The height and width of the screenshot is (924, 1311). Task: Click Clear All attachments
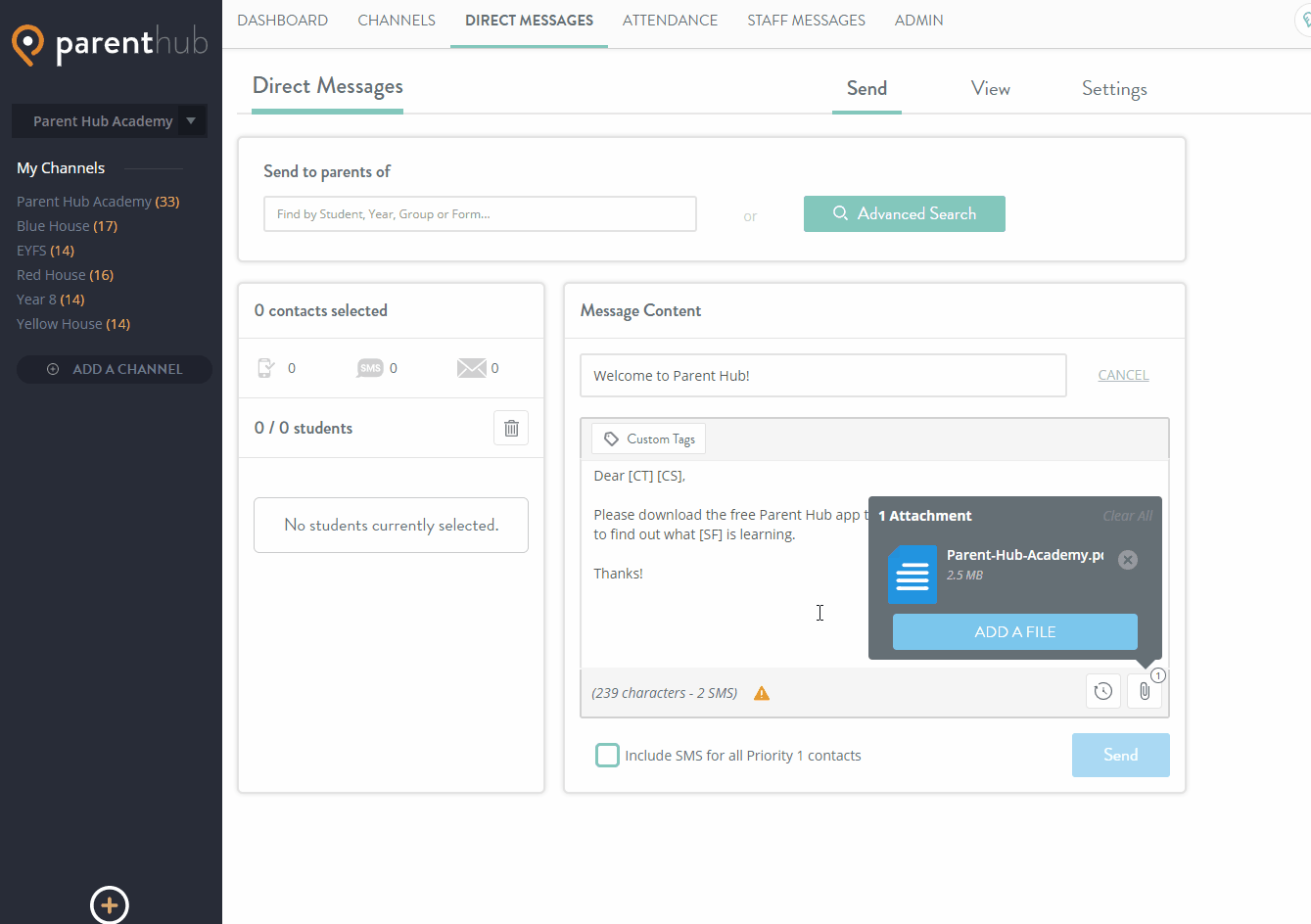1127,516
